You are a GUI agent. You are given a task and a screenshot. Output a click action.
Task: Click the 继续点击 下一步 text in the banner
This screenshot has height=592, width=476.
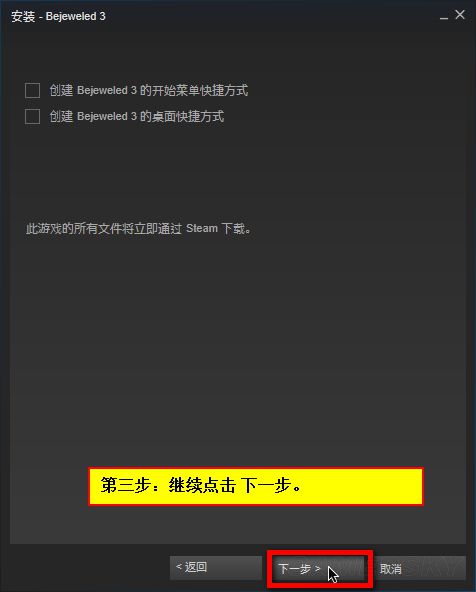pos(235,486)
